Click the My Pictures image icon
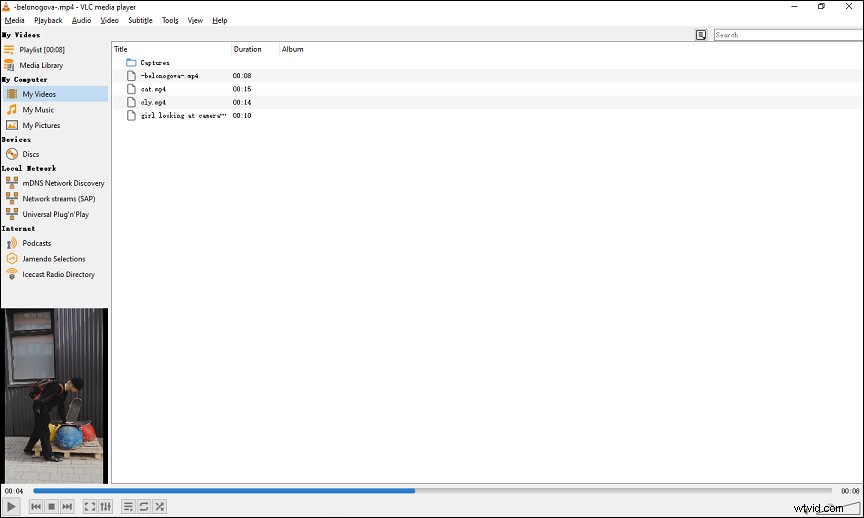Screen dimensions: 864x518 [12, 125]
